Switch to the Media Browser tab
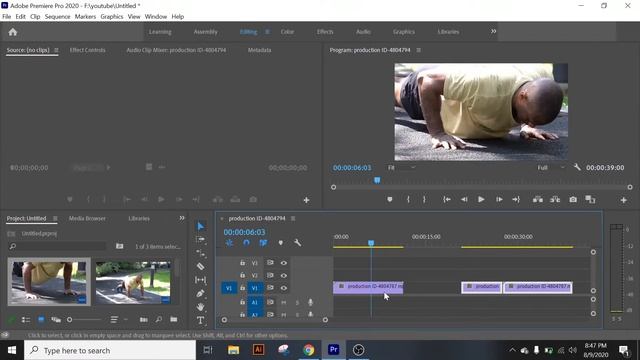This screenshot has height=360, width=640. [87, 218]
